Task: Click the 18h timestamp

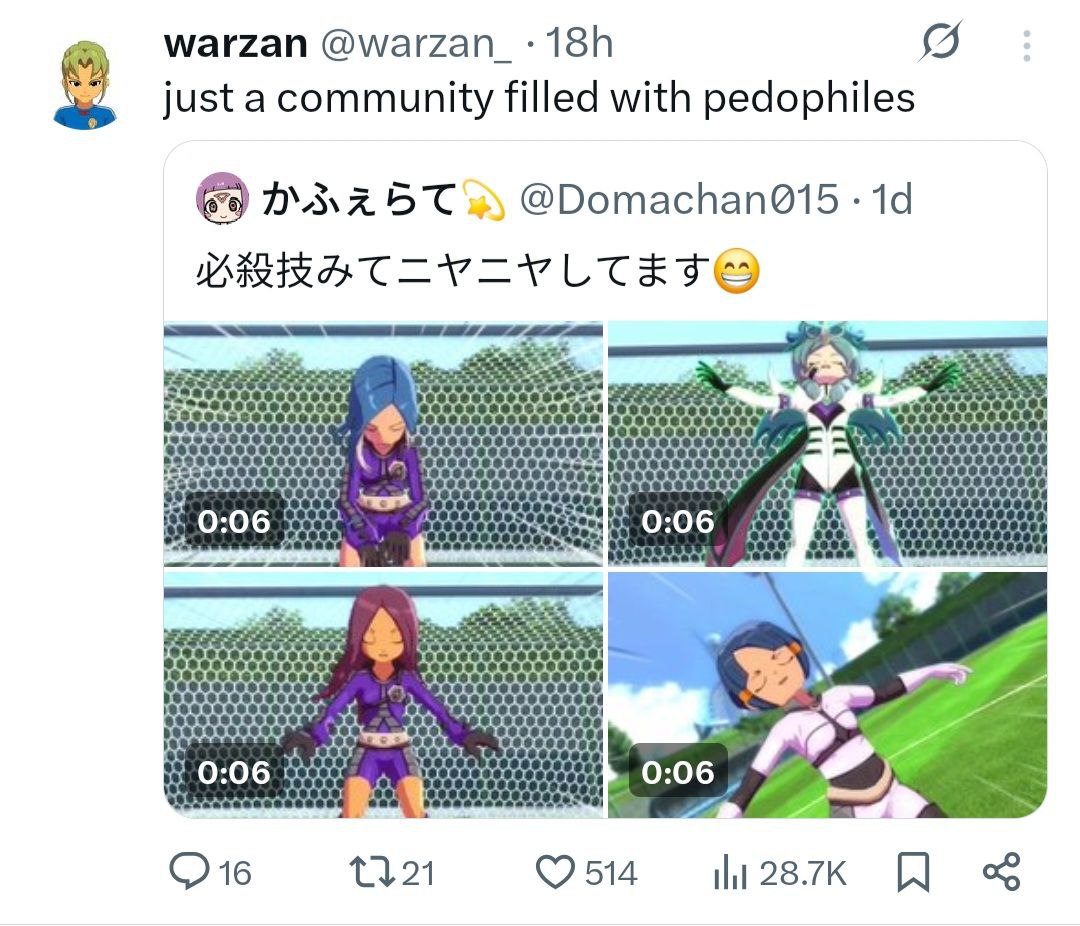Action: pyautogui.click(x=579, y=43)
